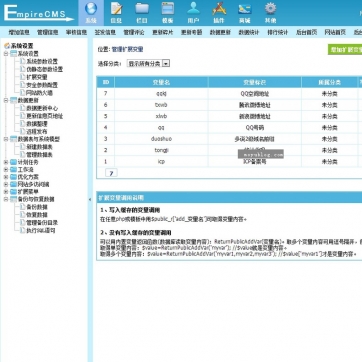Screen dimensions: 362x362
Task: Open the 其他 gear icon in top bar
Action: click(x=270, y=9)
